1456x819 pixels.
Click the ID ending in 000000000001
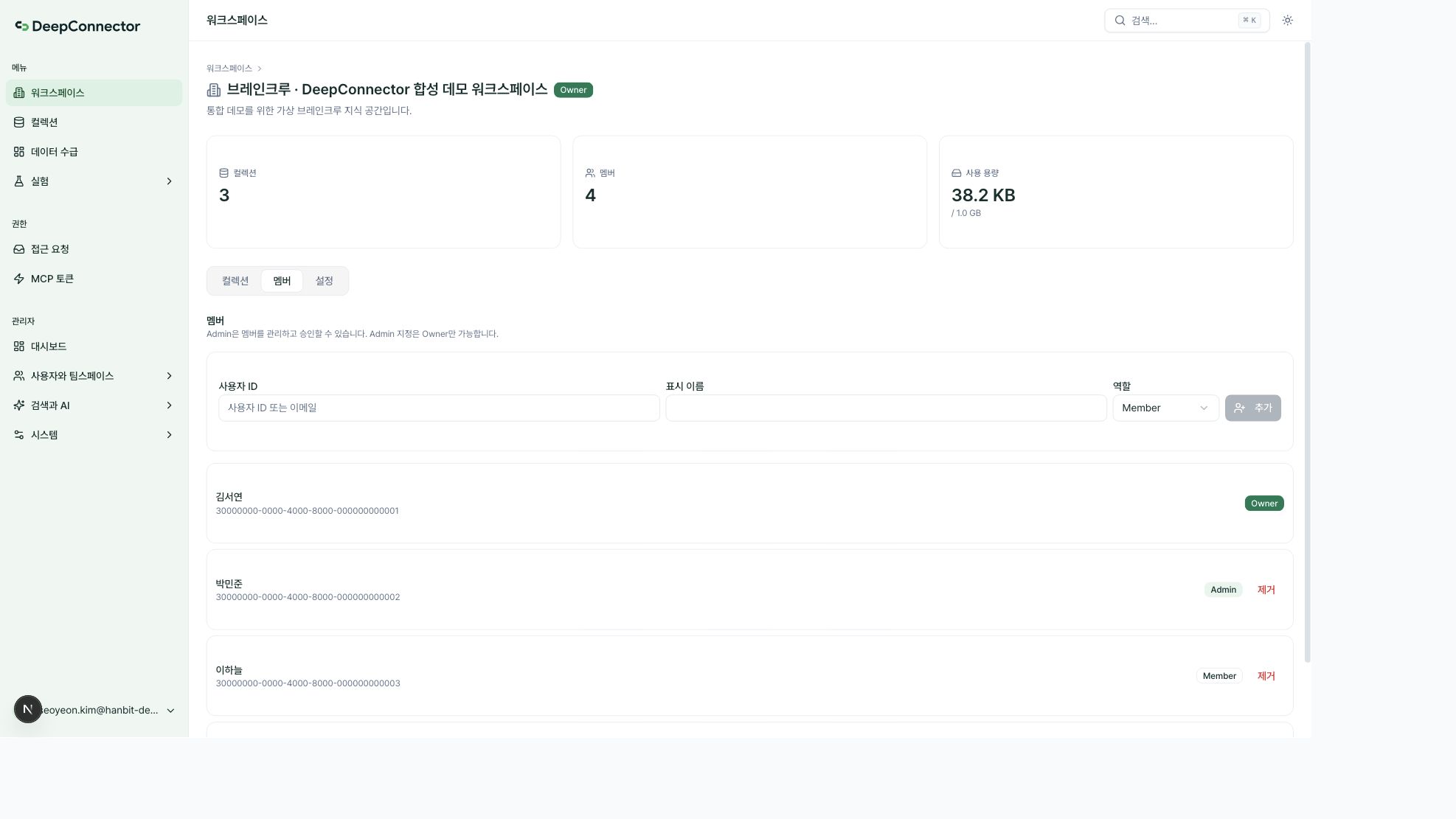tap(308, 511)
